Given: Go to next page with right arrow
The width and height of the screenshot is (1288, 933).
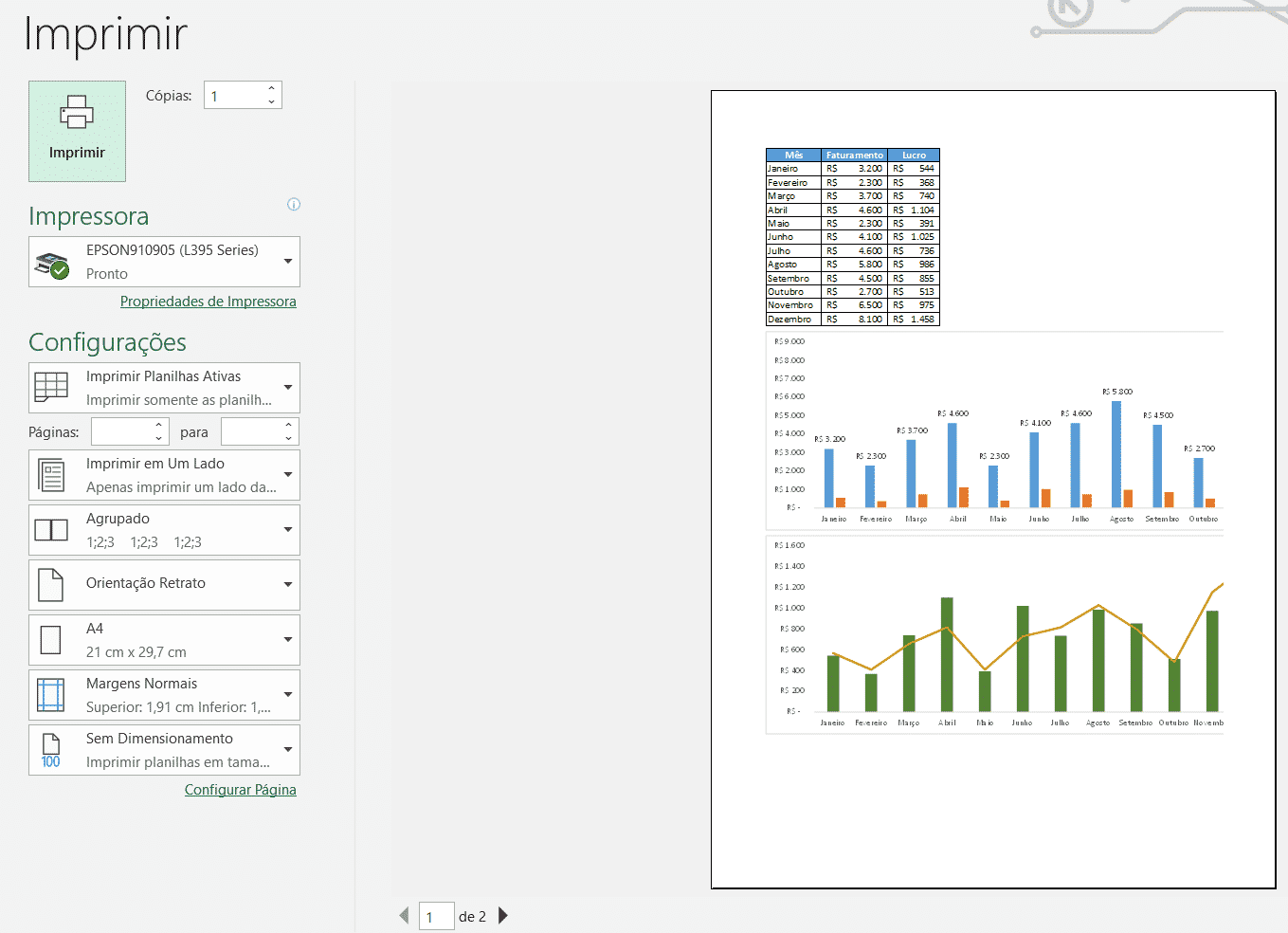Looking at the screenshot, I should click(503, 915).
